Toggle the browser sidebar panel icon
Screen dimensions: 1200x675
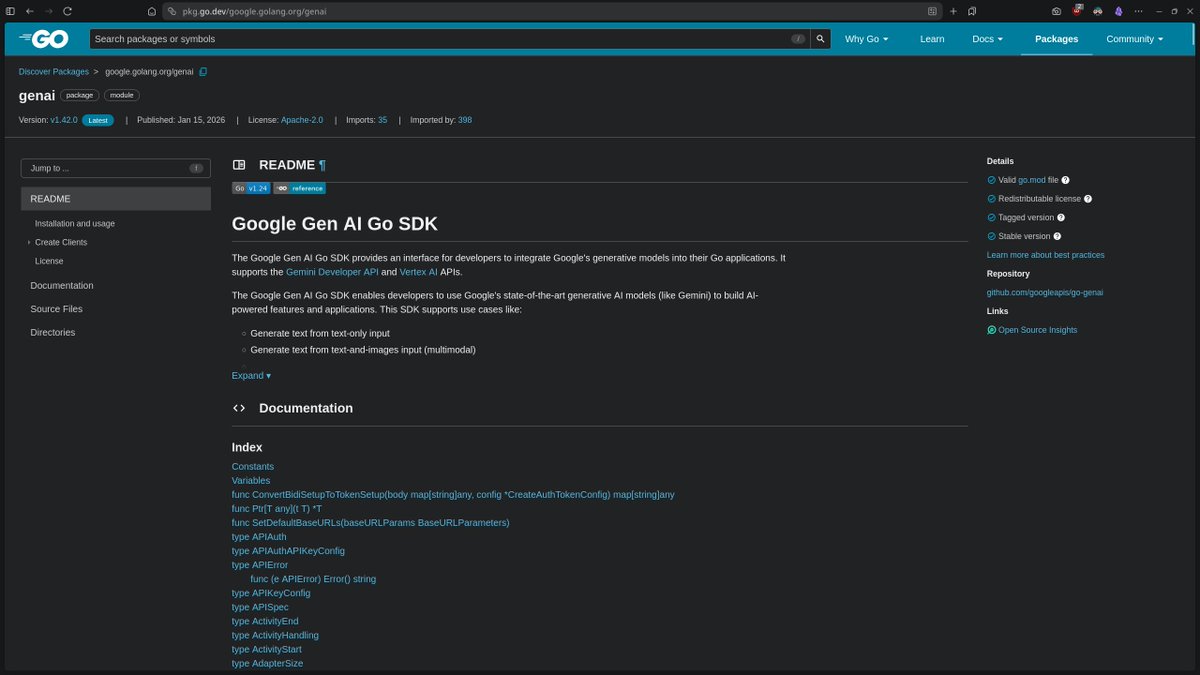point(9,11)
